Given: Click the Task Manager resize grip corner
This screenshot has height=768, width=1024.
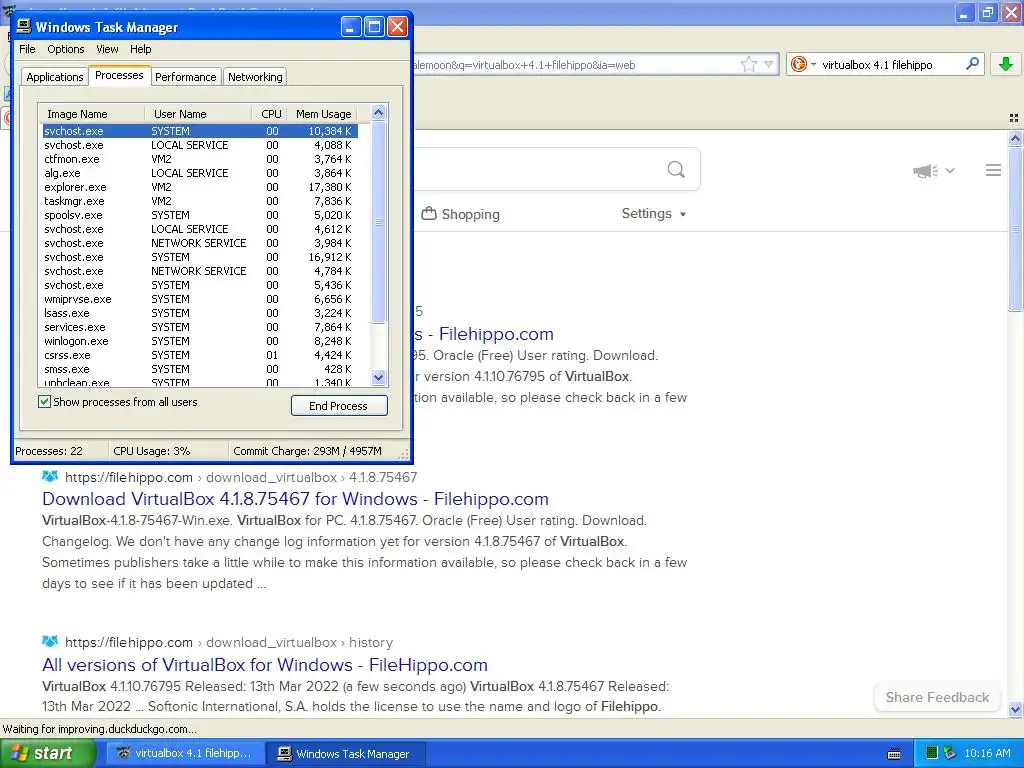Looking at the screenshot, I should click(x=404, y=453).
